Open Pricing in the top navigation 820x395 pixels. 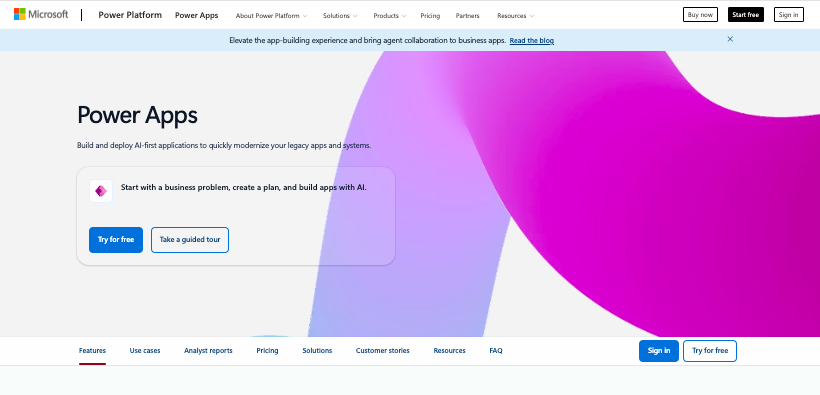pos(430,16)
